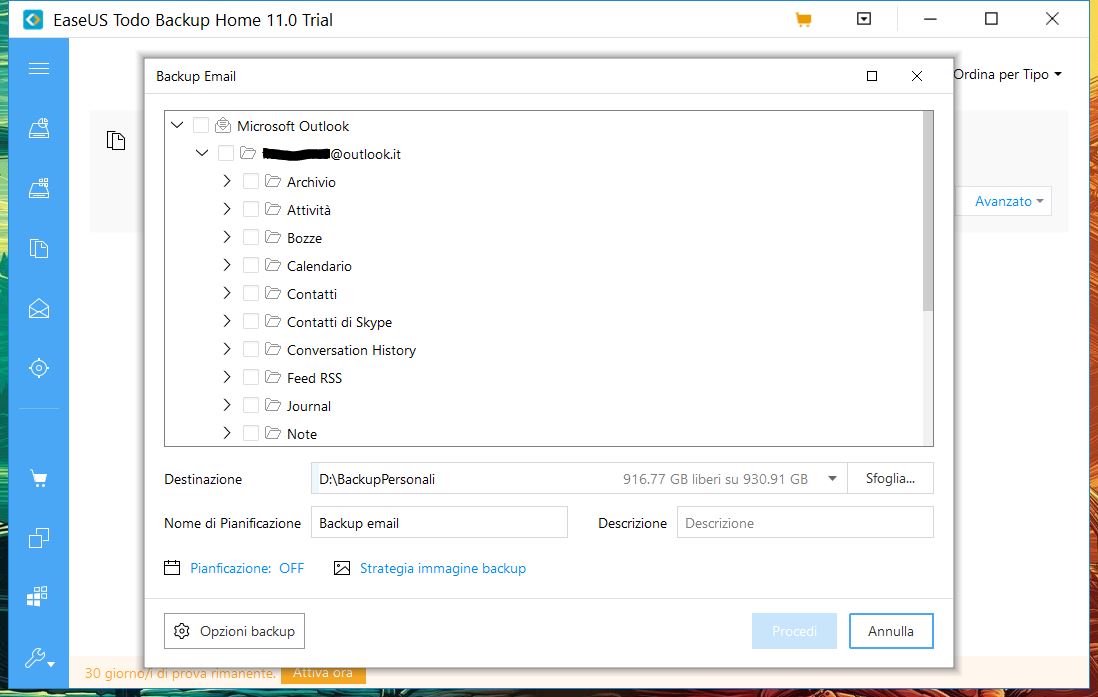The width and height of the screenshot is (1098, 697).
Task: Maximize the Backup Email dialog
Action: 872,76
